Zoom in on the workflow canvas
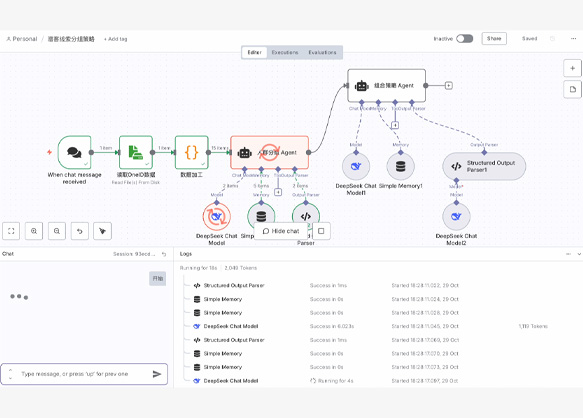This screenshot has height=418, width=583. 34,231
